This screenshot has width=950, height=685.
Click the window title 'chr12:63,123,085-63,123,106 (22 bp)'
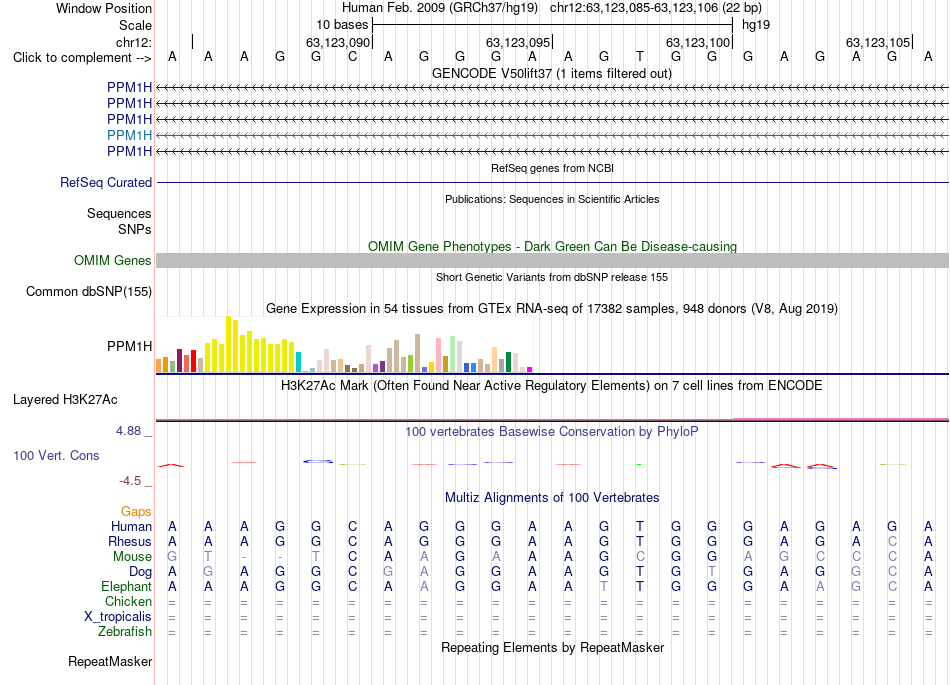coord(656,8)
